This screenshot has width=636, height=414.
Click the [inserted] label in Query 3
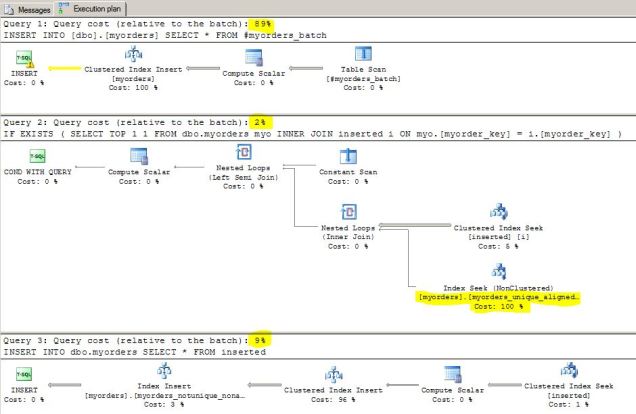569,395
